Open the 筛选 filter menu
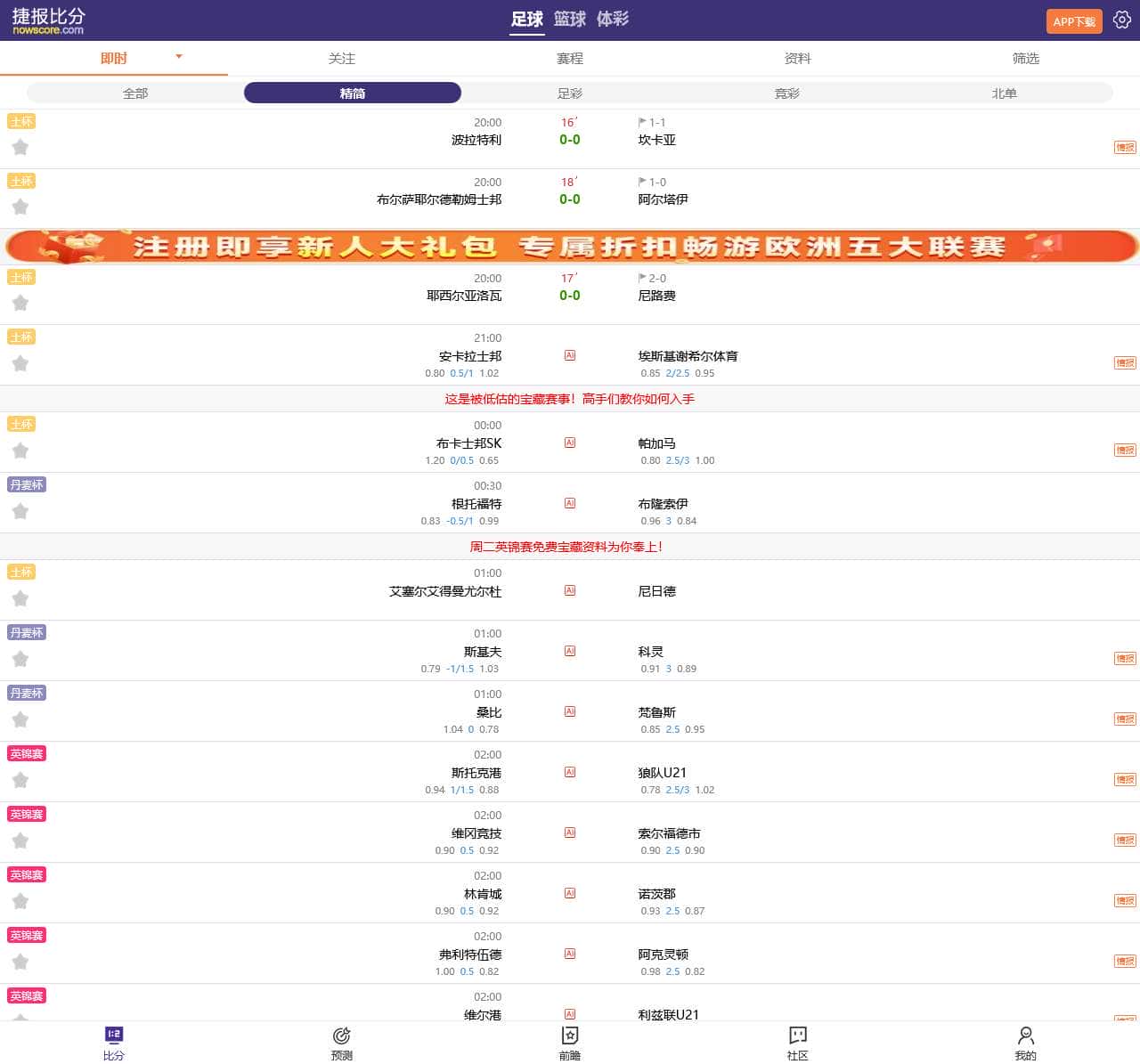 click(1026, 58)
